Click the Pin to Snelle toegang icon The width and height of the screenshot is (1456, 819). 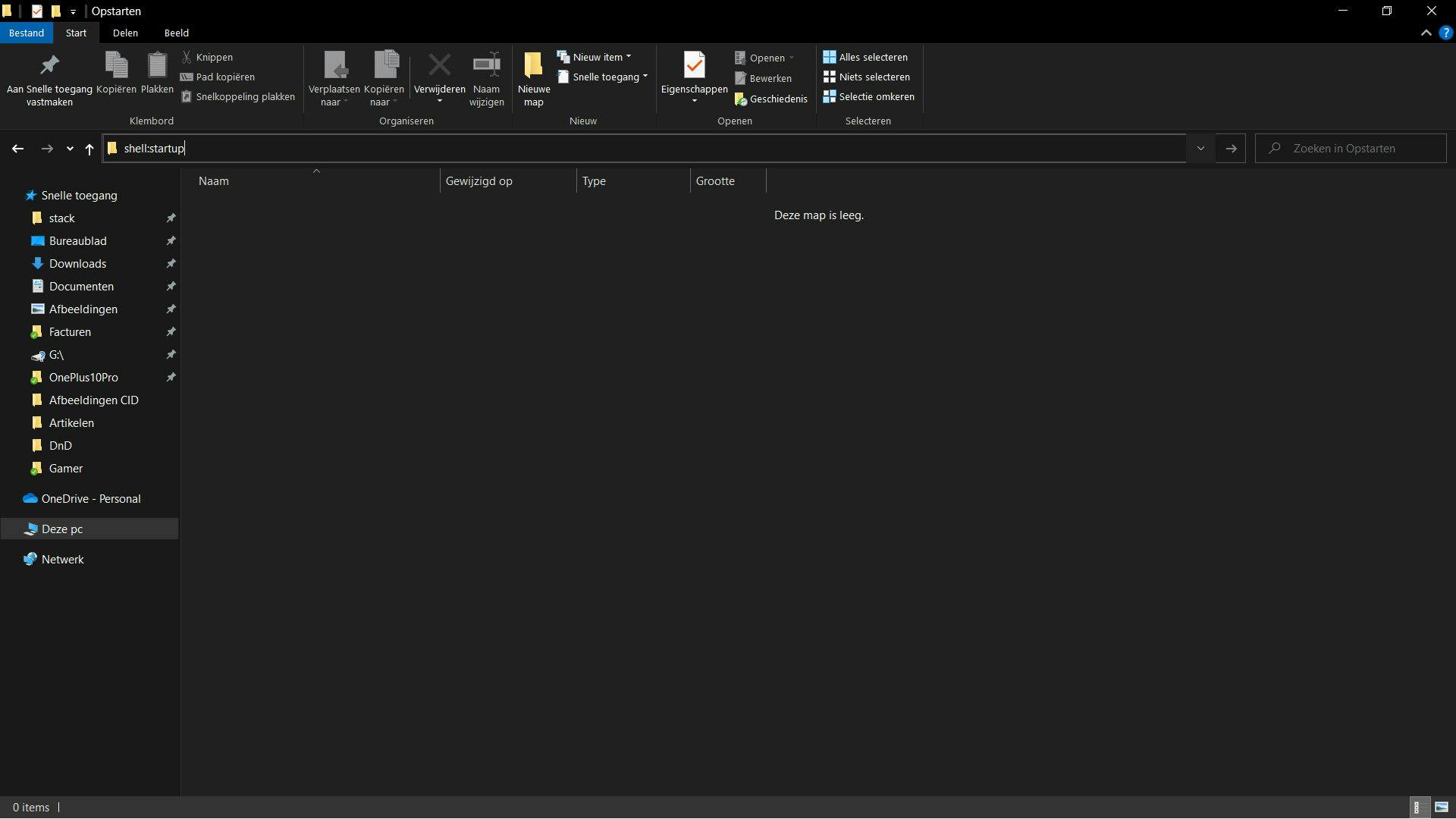click(49, 66)
